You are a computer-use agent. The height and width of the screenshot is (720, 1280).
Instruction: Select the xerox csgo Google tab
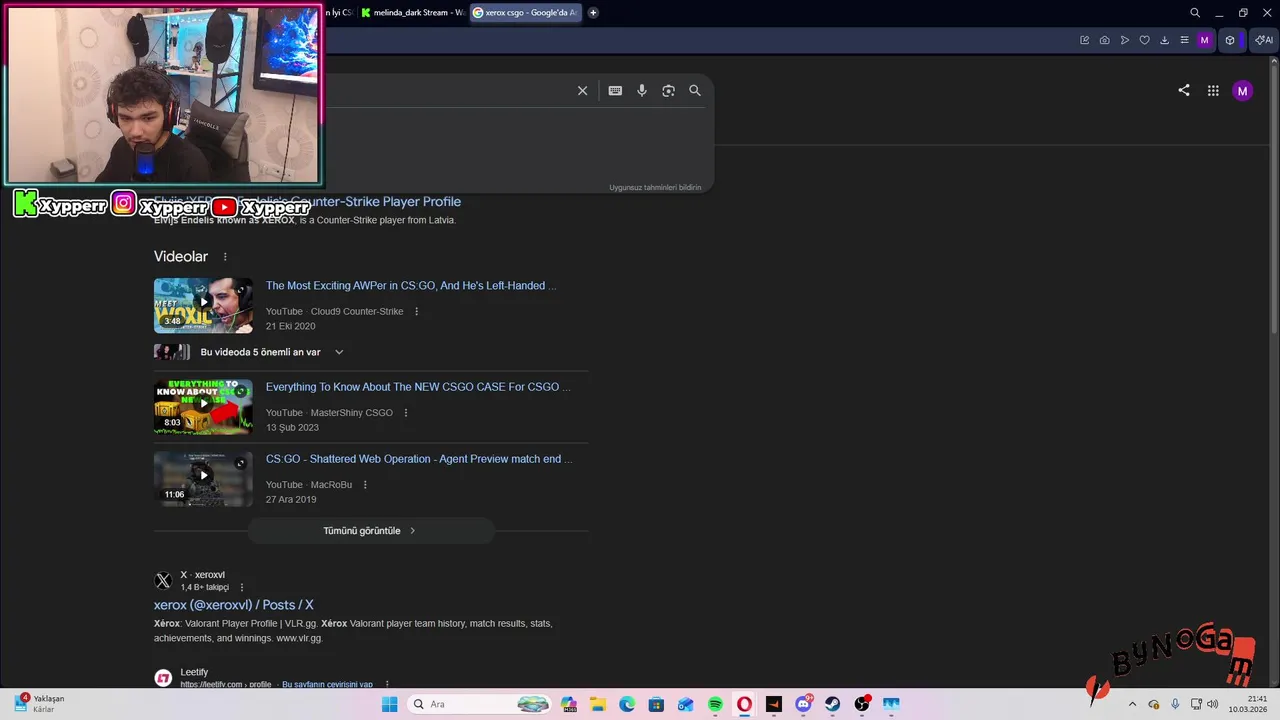point(525,13)
